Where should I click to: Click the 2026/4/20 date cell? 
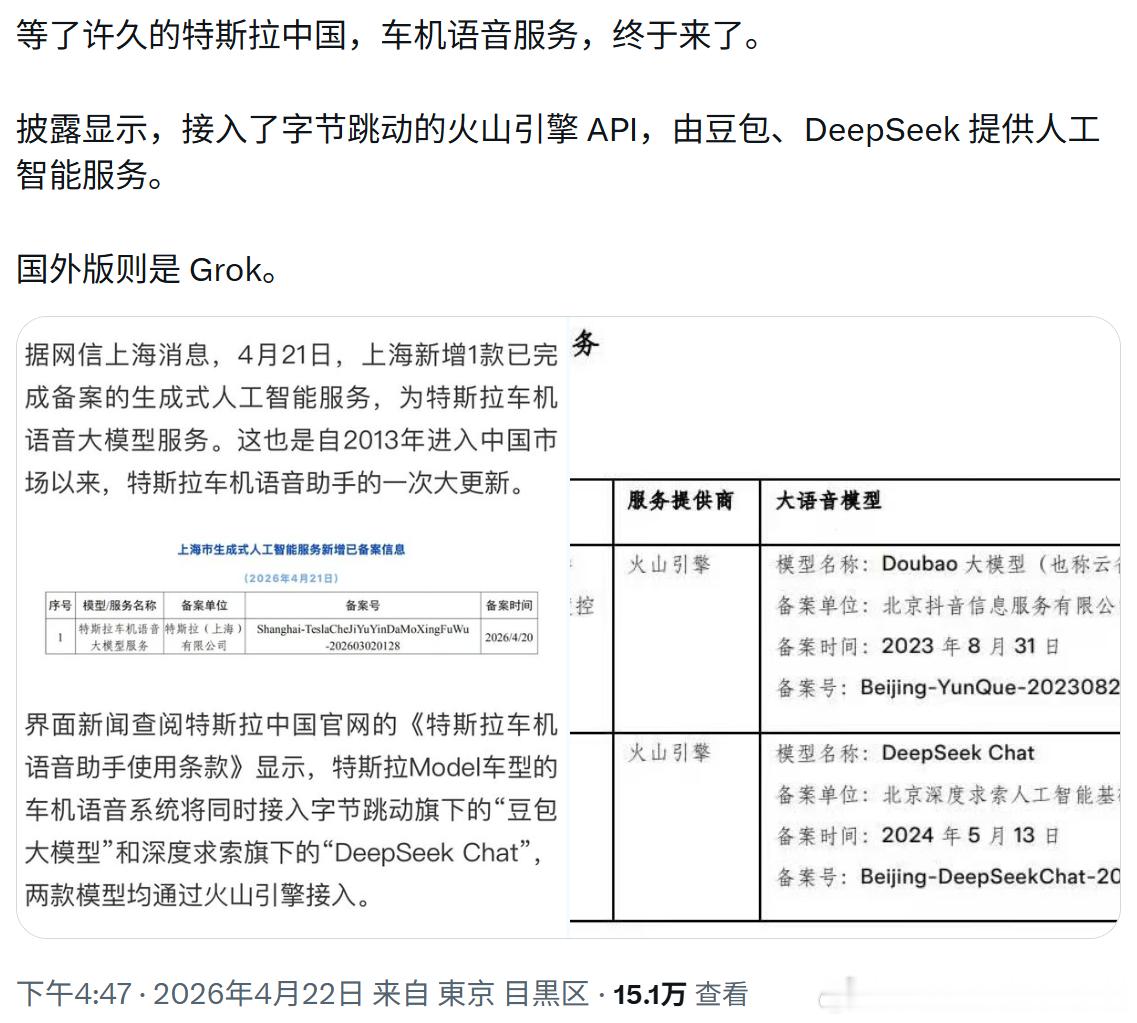509,637
